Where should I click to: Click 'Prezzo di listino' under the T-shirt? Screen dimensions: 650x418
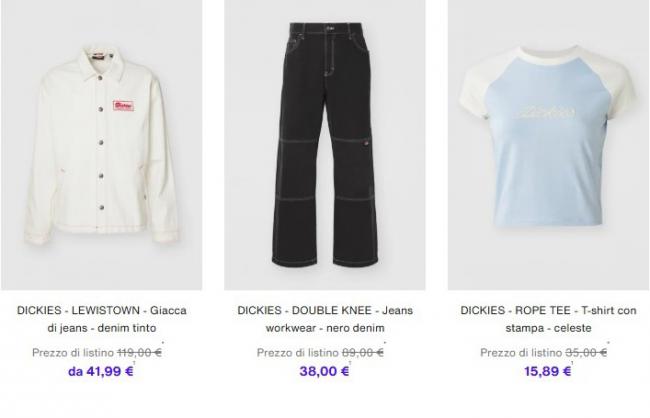pos(521,352)
